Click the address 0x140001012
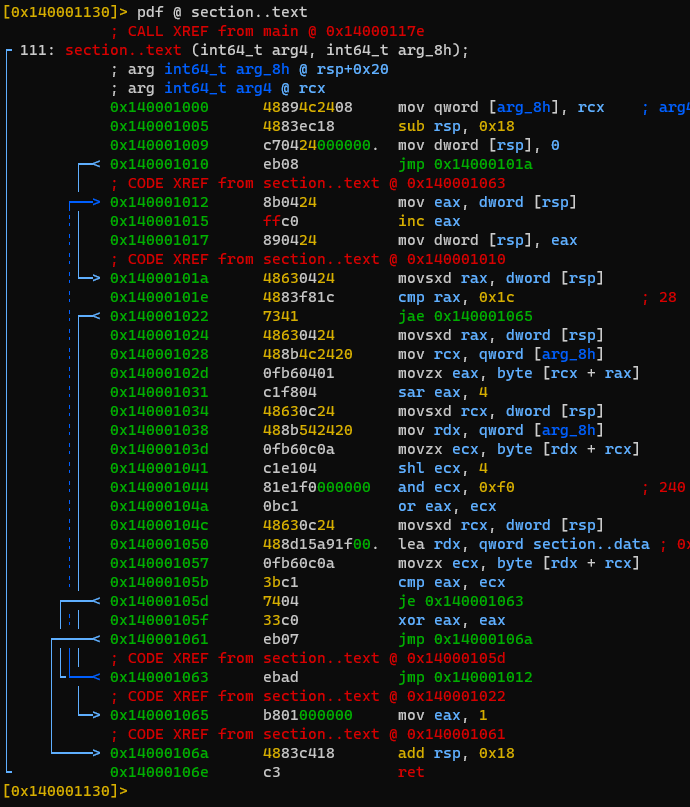Viewport: 690px width, 807px height. click(160, 202)
